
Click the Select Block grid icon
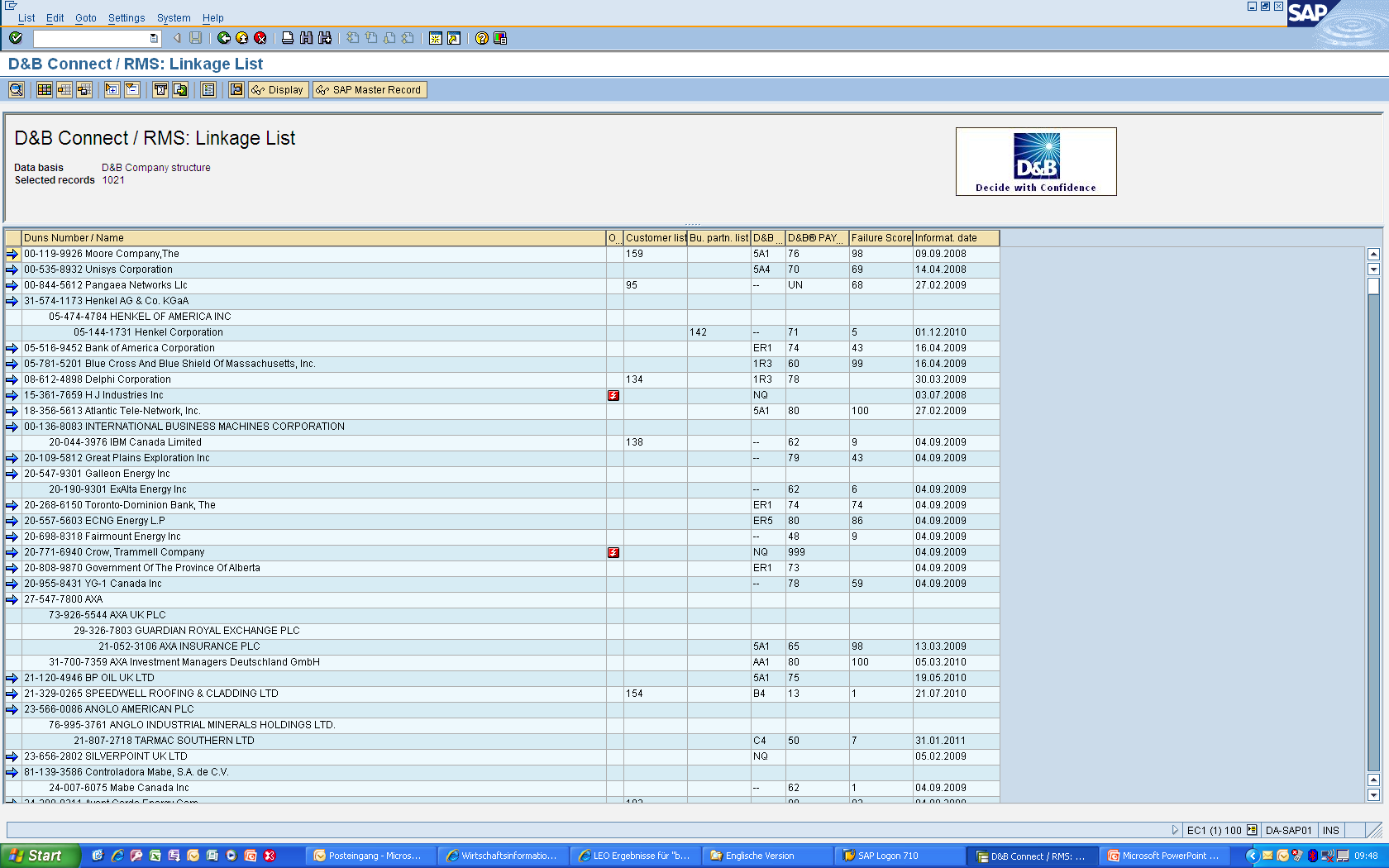click(x=64, y=90)
